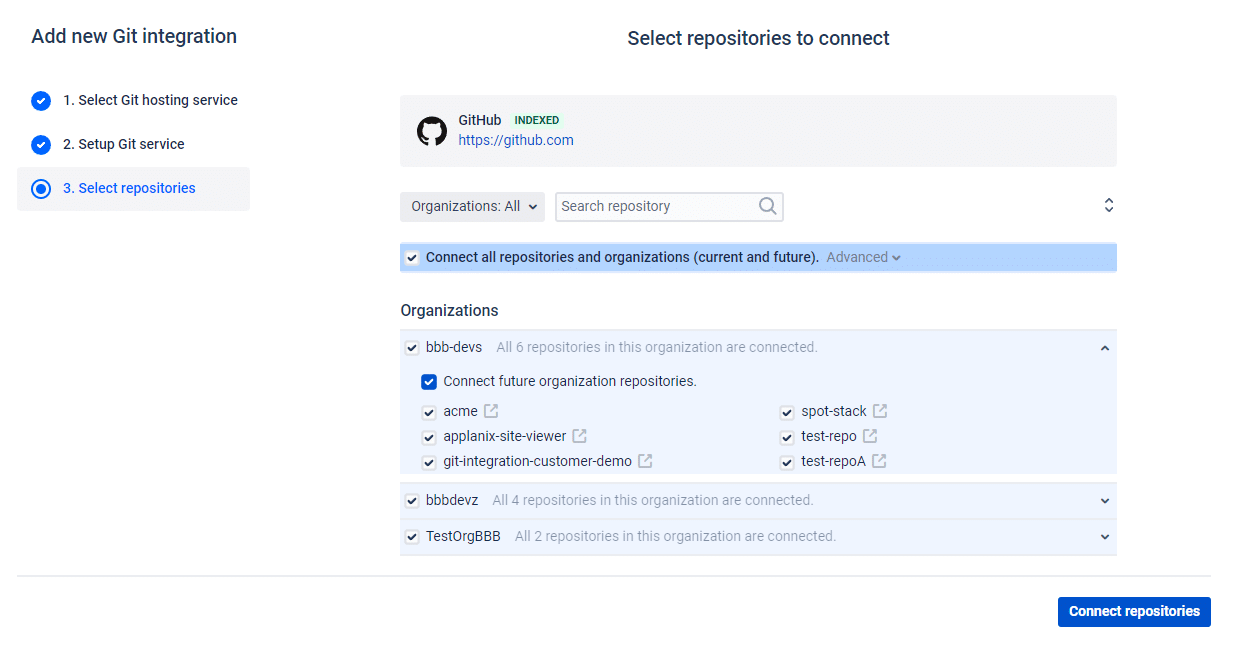This screenshot has height=645, width=1239.
Task: Go to step 1 Select Git hosting service
Action: (x=150, y=100)
